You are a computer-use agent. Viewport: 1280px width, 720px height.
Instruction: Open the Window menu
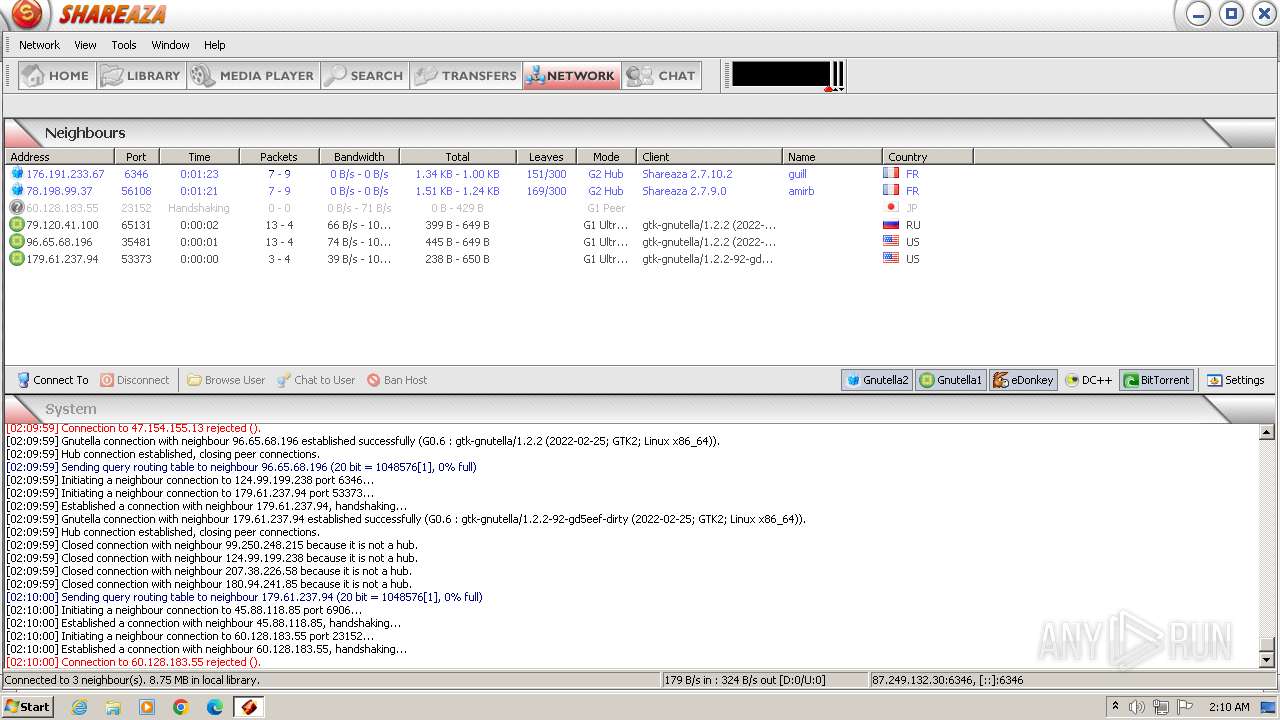pos(170,45)
